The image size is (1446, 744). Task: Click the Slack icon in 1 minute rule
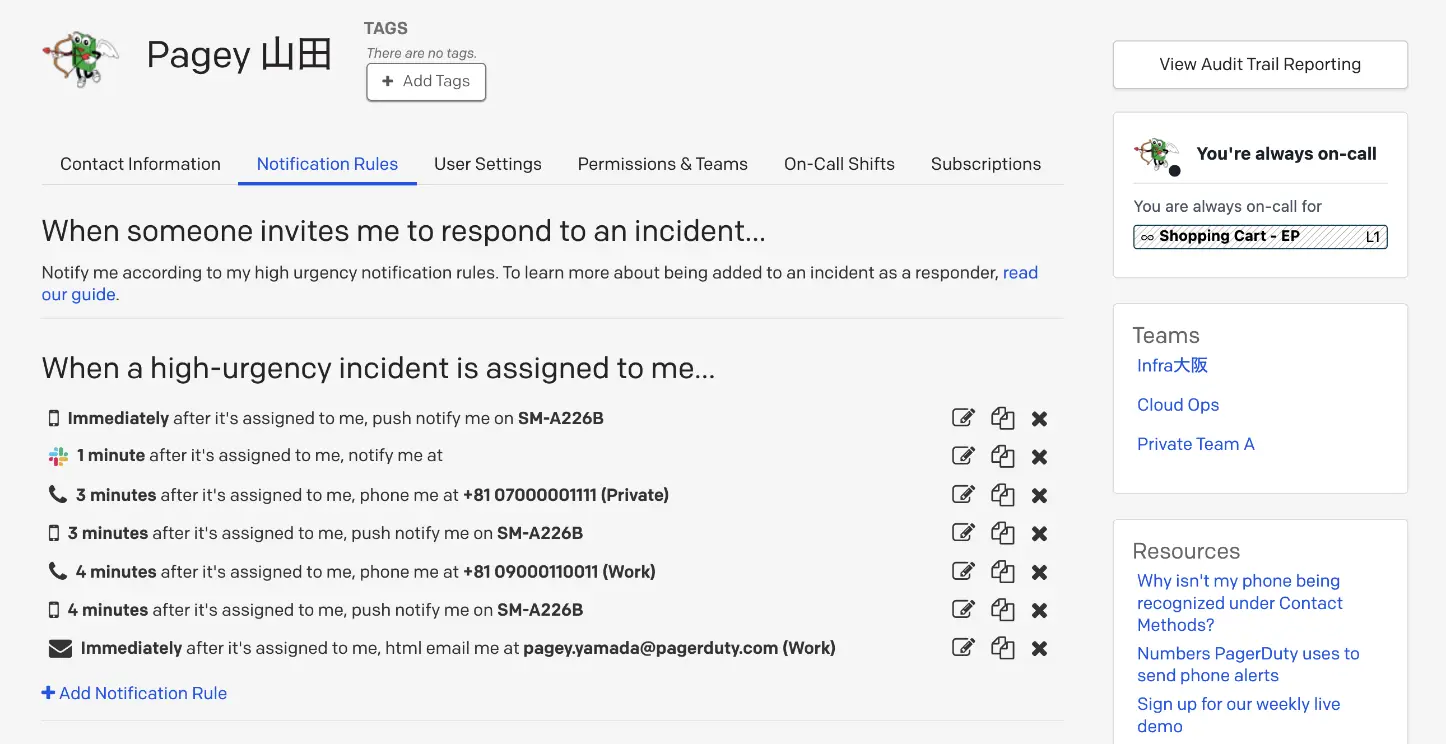tap(58, 456)
